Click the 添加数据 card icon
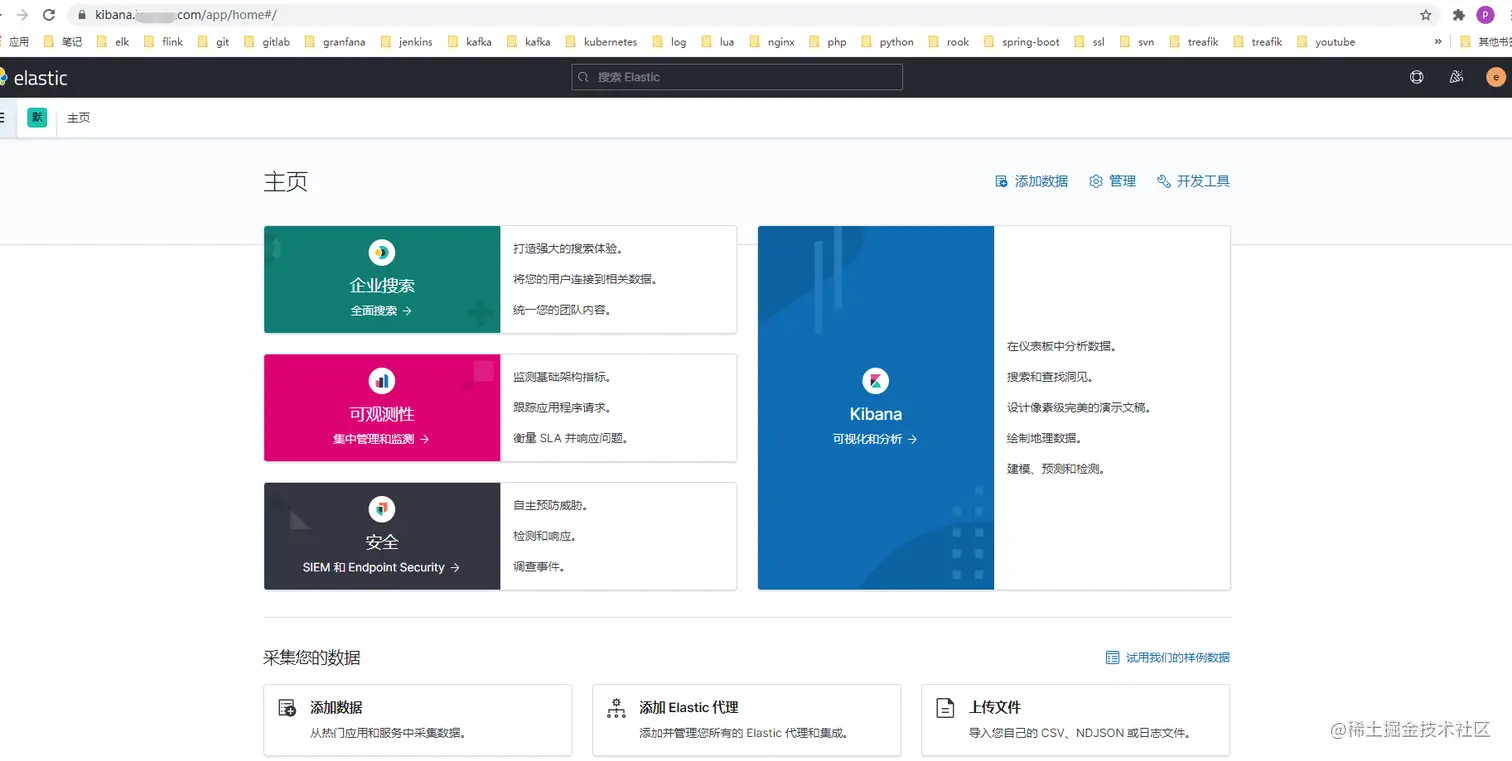This screenshot has width=1512, height=761. pos(287,708)
